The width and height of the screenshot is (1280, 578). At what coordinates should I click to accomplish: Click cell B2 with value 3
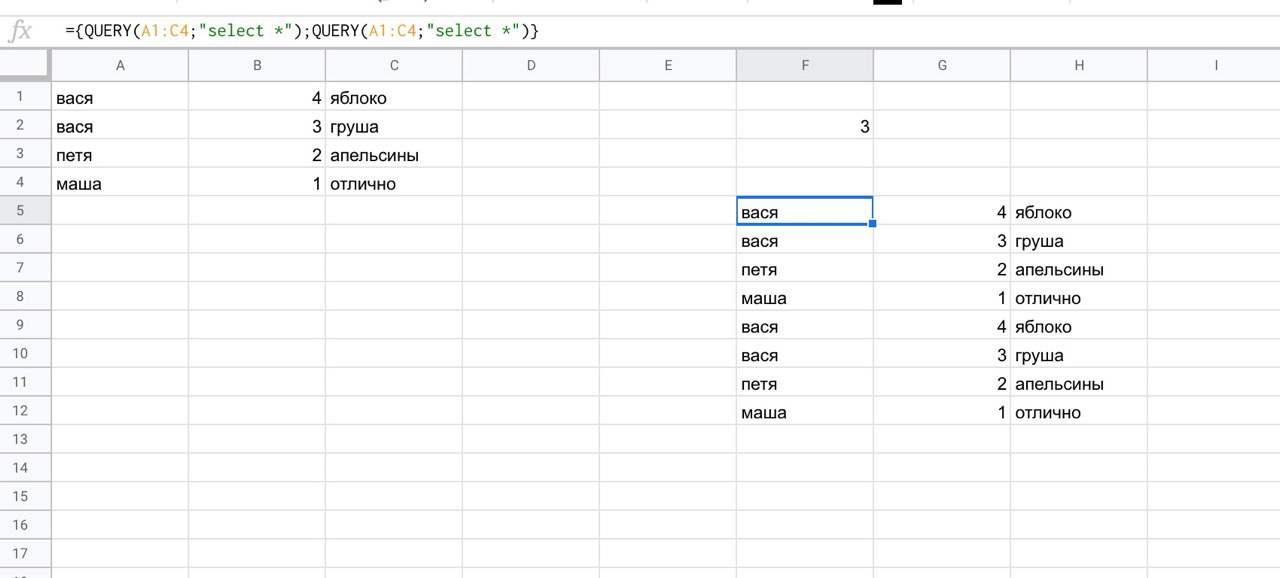coord(257,127)
